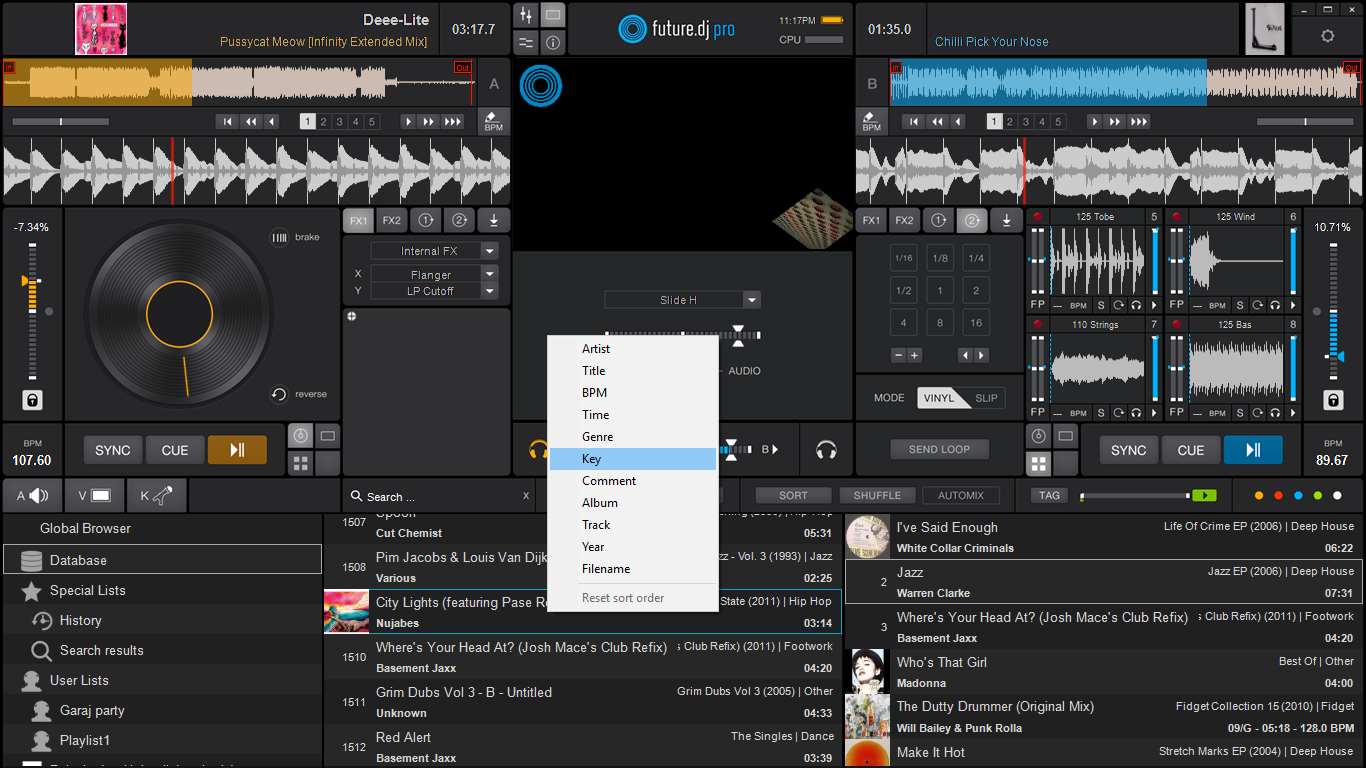Click the A speaker audio tab icon
This screenshot has height=768, width=1366.
tap(33, 495)
